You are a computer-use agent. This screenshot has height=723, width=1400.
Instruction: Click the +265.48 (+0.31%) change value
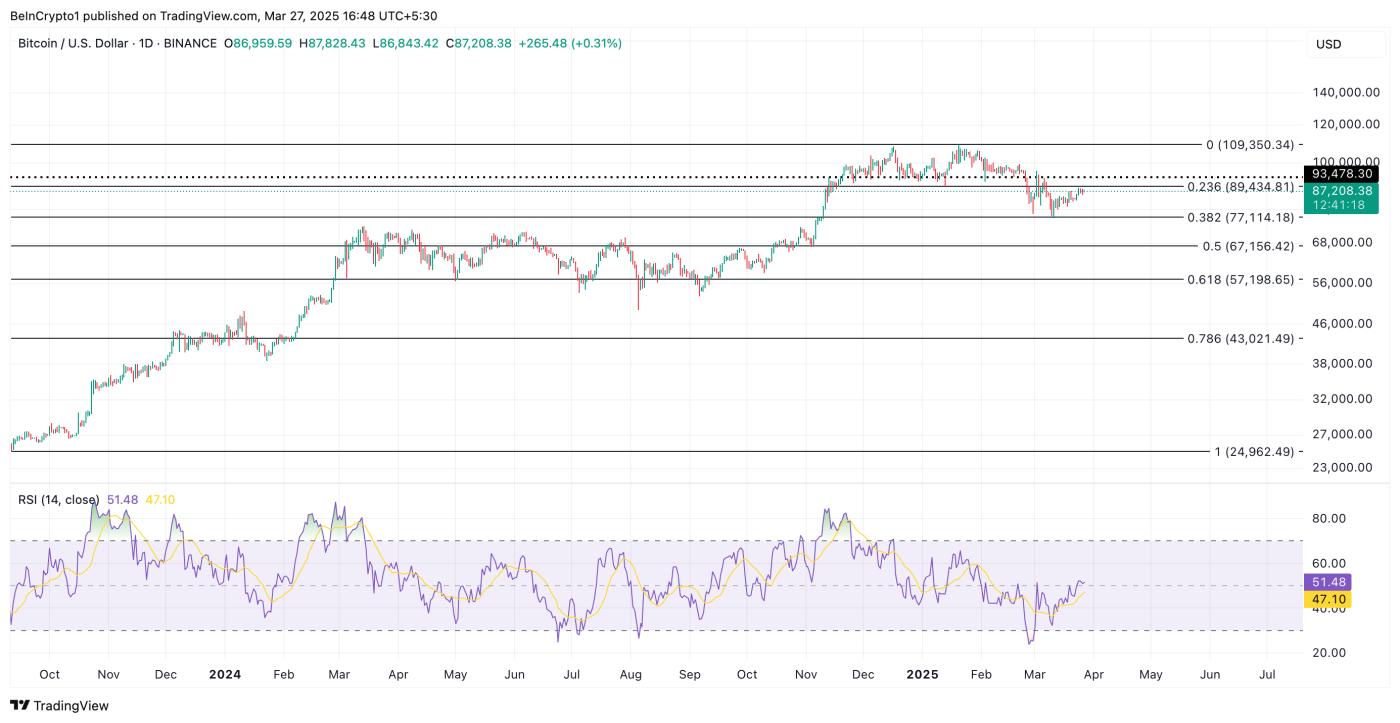[569, 43]
